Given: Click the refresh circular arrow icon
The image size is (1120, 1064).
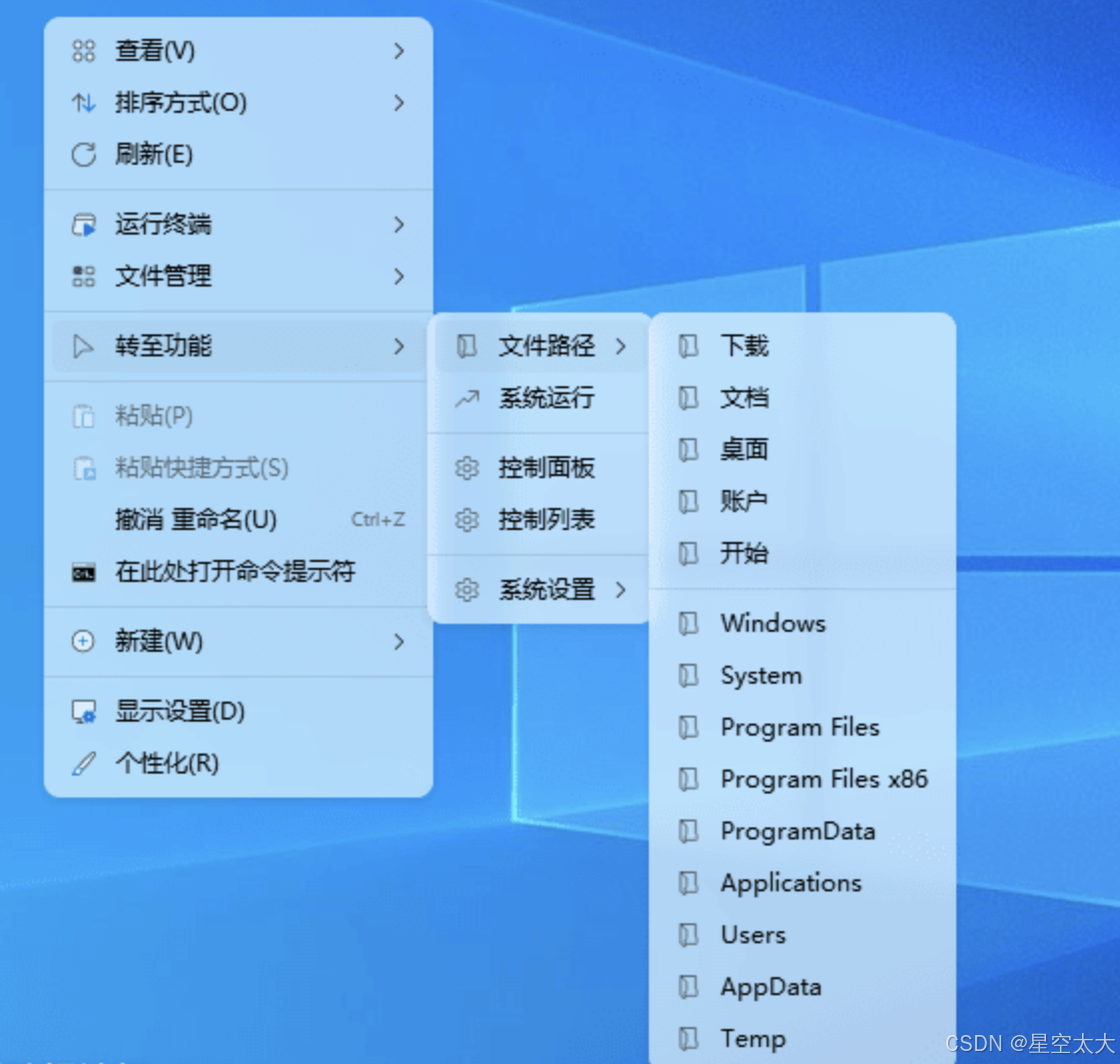Looking at the screenshot, I should [84, 155].
